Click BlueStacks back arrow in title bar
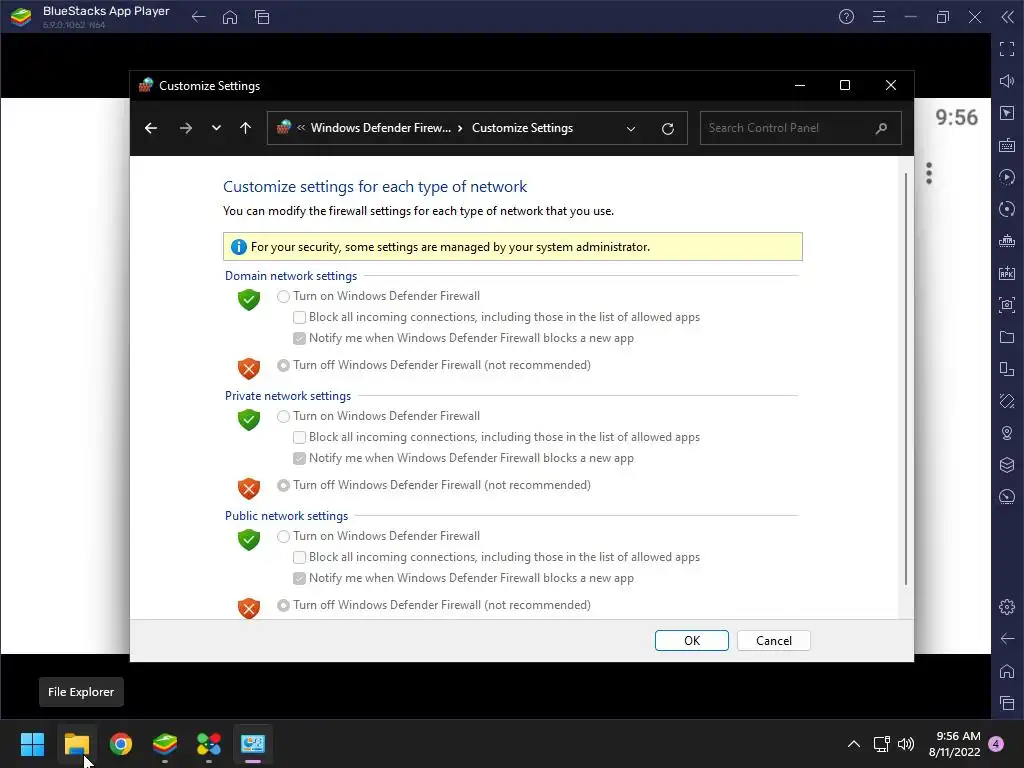The height and width of the screenshot is (768, 1024). click(199, 17)
